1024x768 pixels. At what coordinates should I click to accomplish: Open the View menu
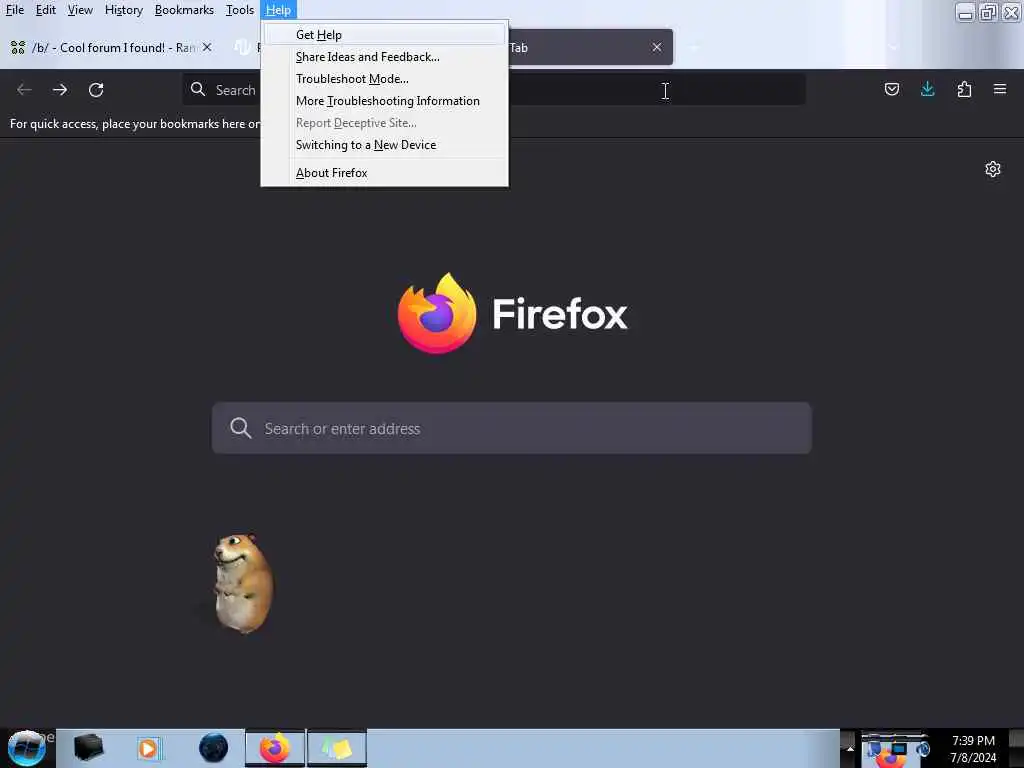coord(80,10)
